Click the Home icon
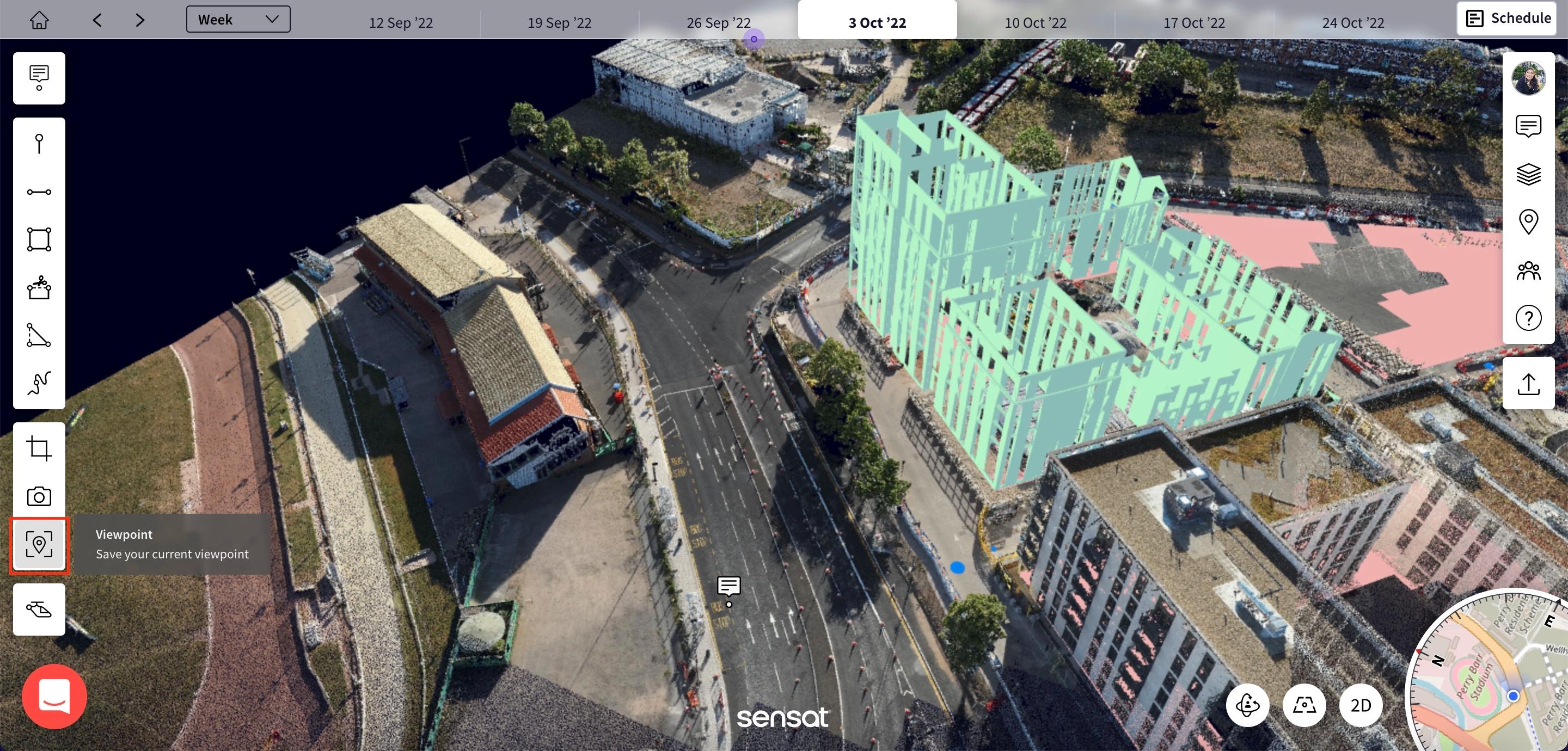Image resolution: width=1568 pixels, height=751 pixels. coord(39,20)
